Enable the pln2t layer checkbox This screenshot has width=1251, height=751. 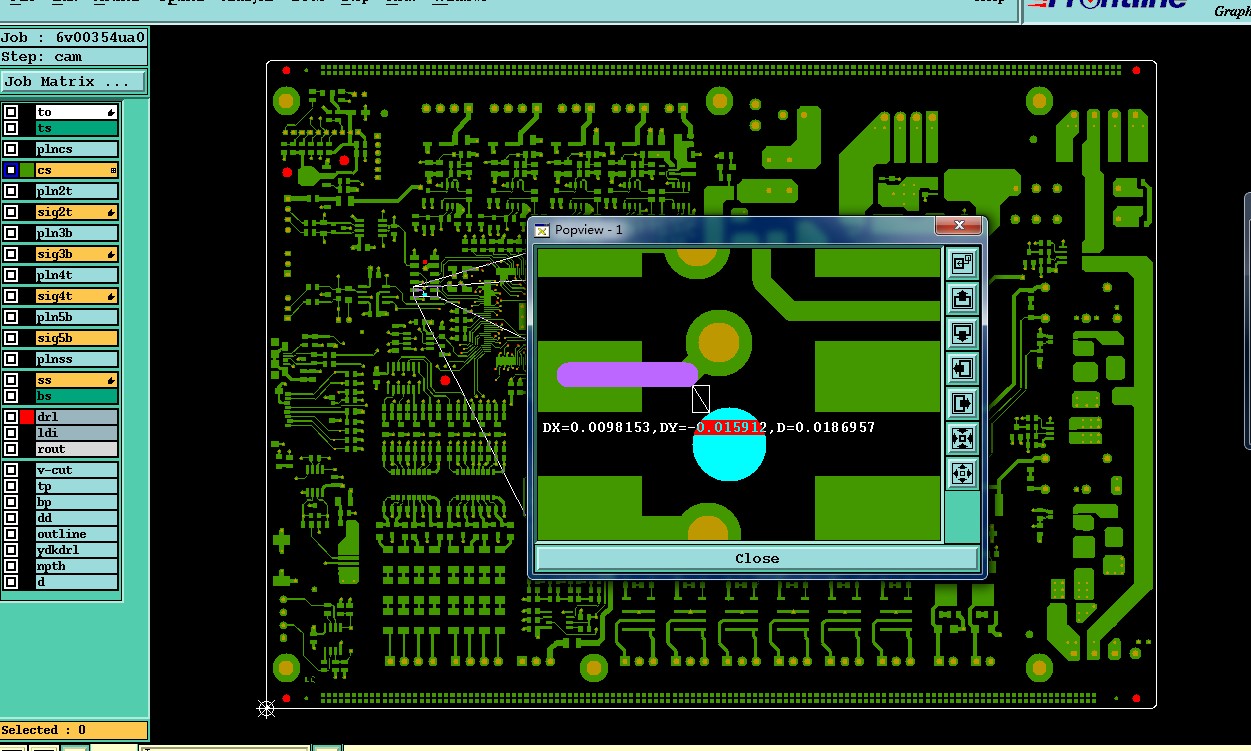tap(11, 191)
